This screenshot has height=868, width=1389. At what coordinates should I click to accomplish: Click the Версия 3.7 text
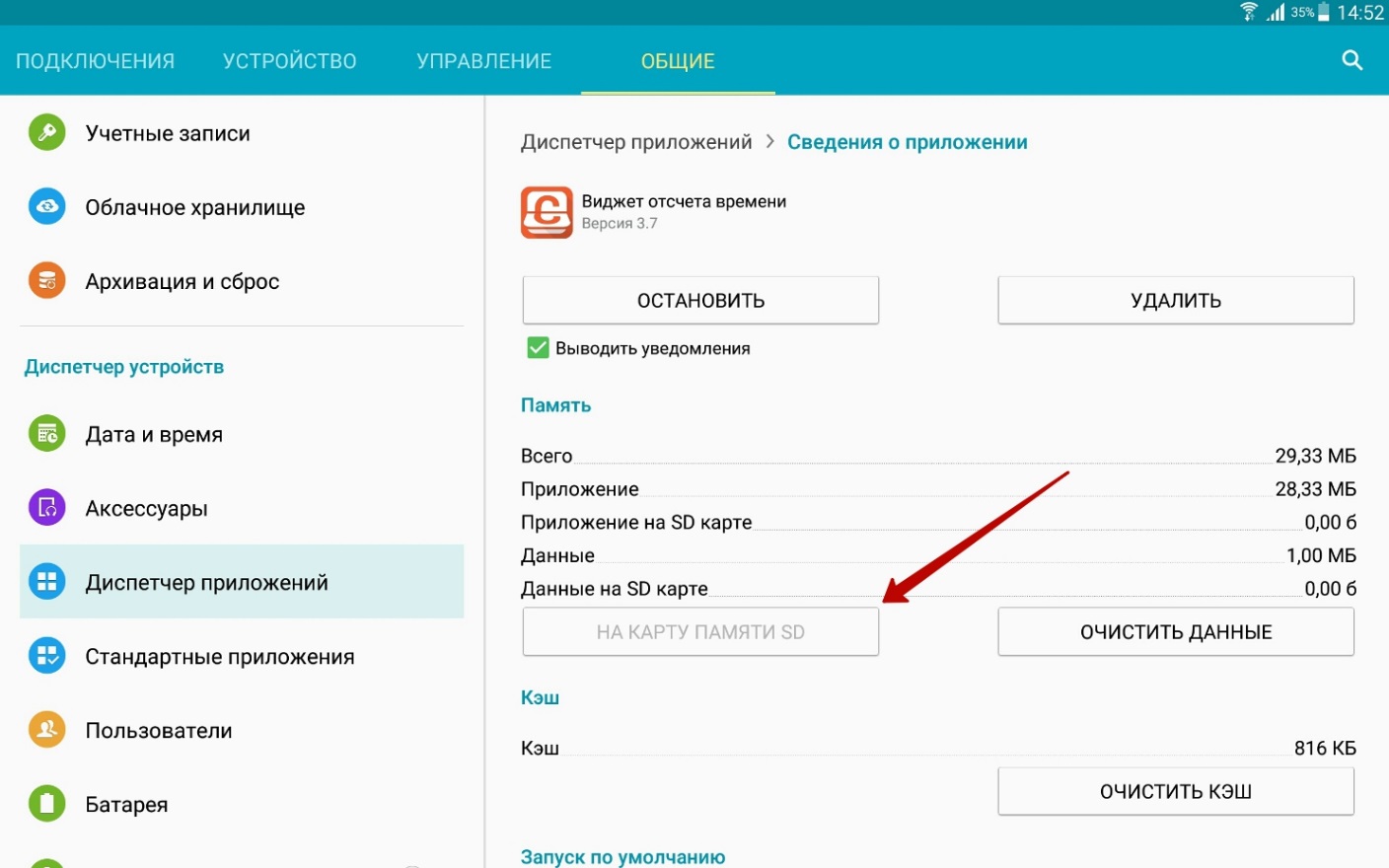pyautogui.click(x=620, y=224)
